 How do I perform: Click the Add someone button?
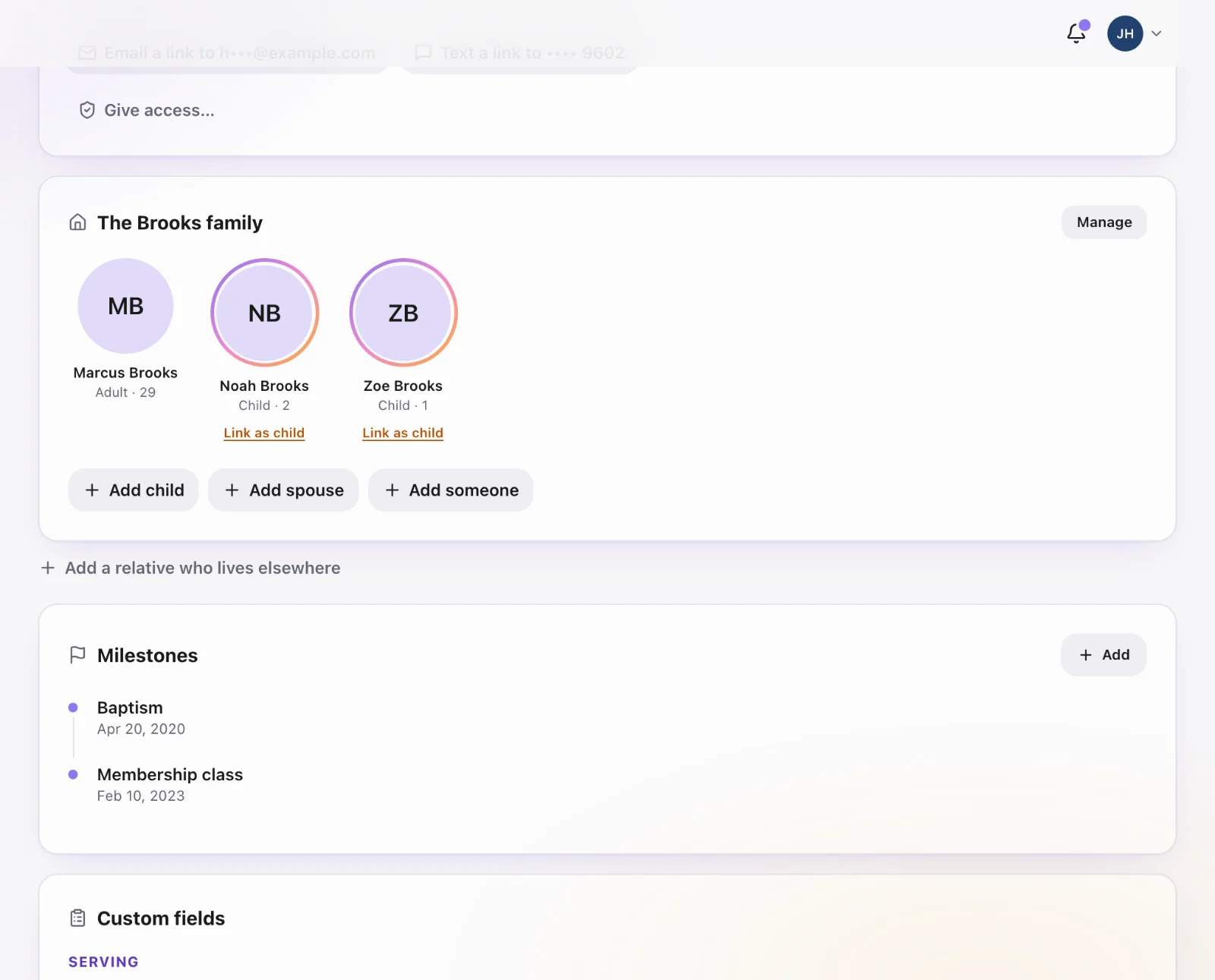[x=451, y=490]
